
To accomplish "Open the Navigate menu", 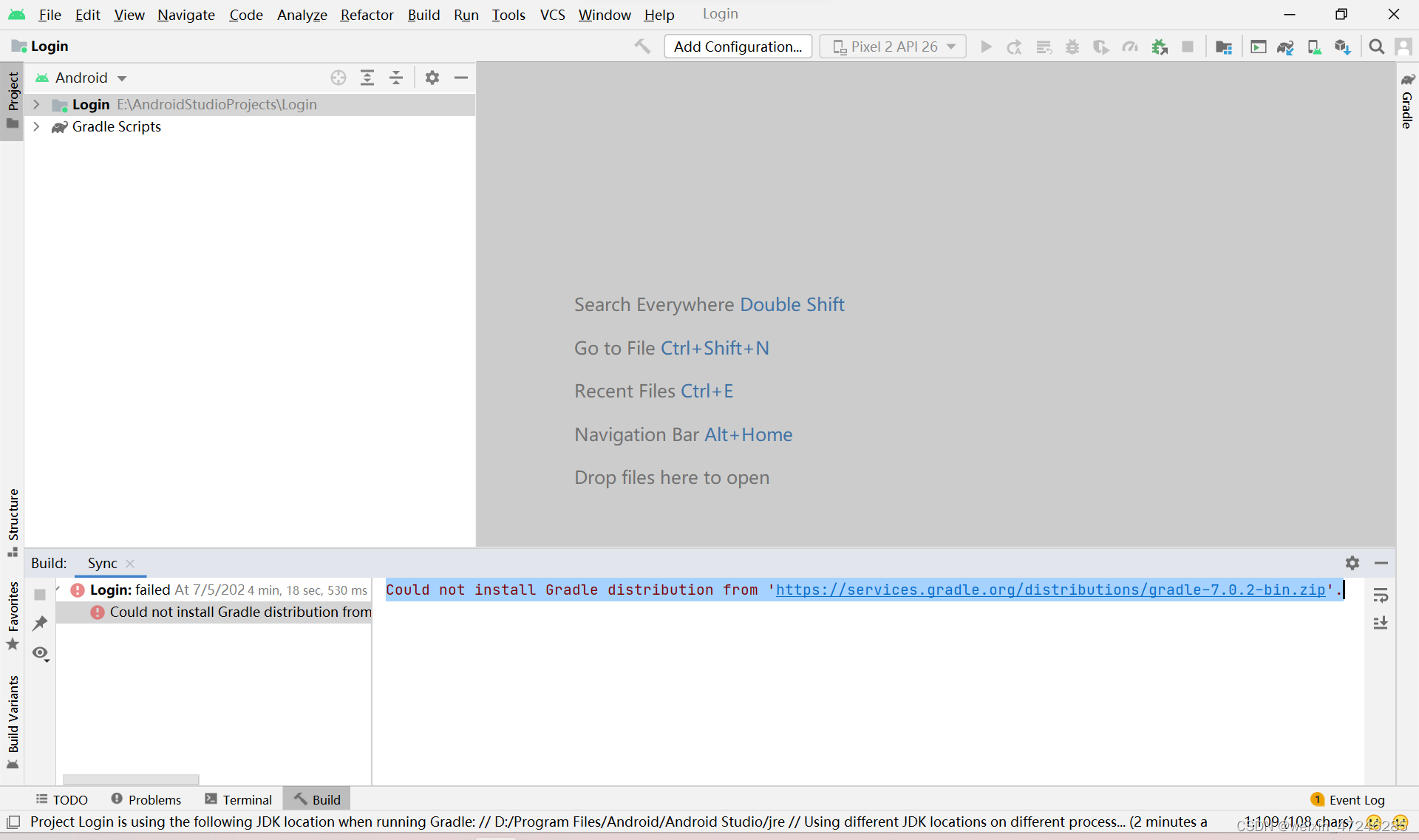I will (186, 15).
